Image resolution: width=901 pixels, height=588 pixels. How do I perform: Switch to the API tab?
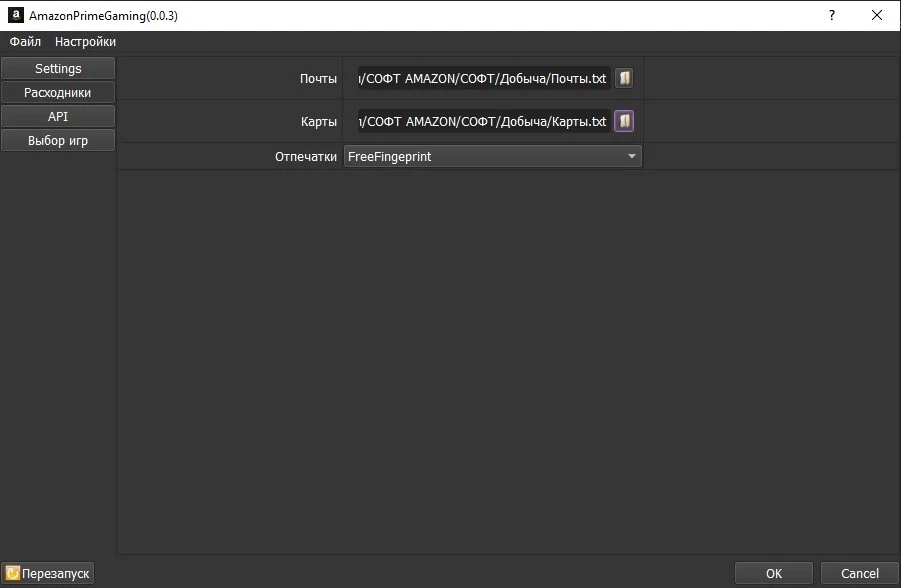(58, 117)
